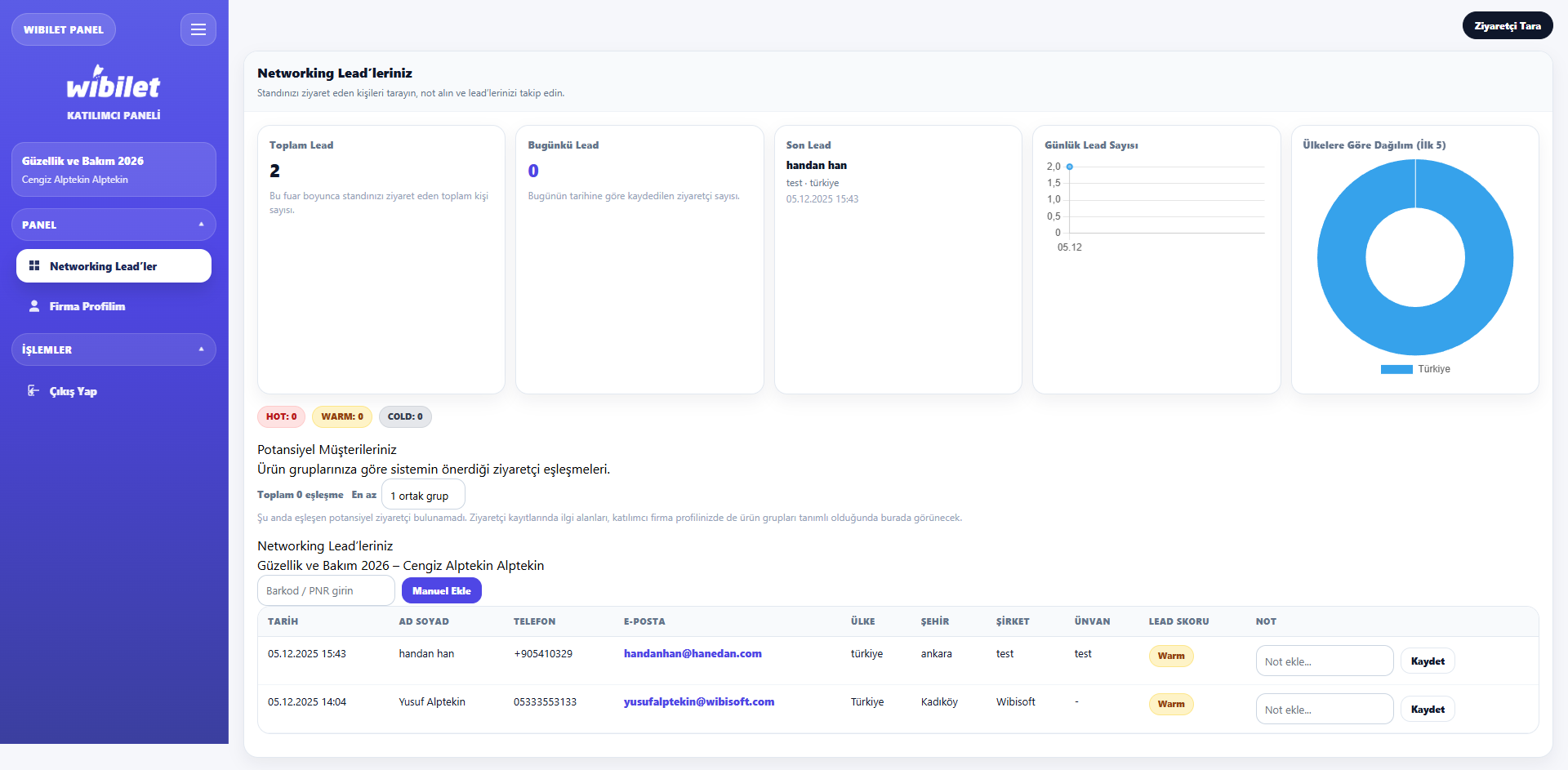Filter leads by COLD badge

point(405,416)
